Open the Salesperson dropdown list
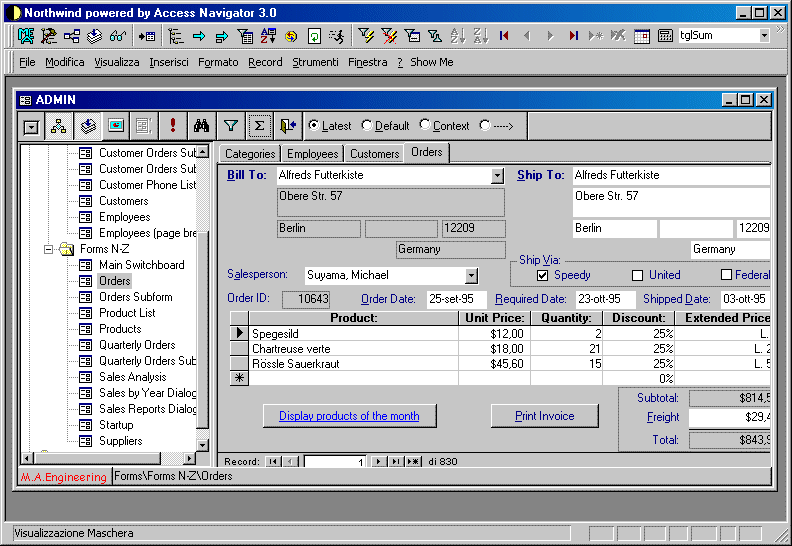The width and height of the screenshot is (792, 546). click(471, 275)
